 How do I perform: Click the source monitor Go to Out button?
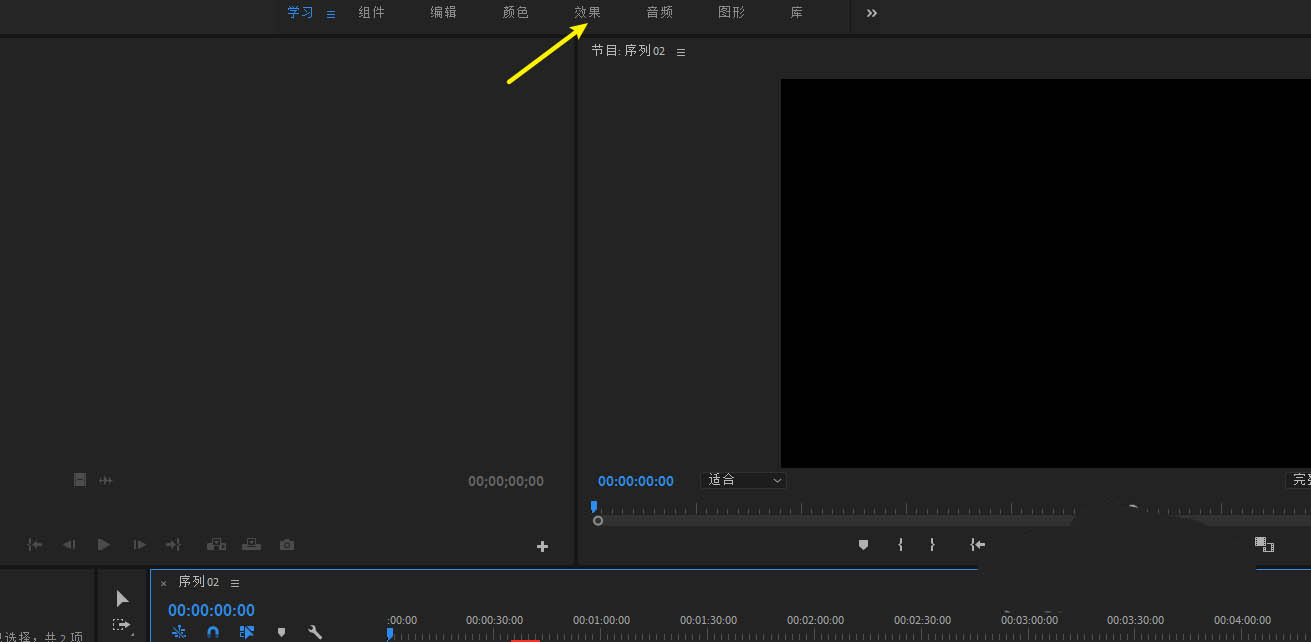coord(173,545)
